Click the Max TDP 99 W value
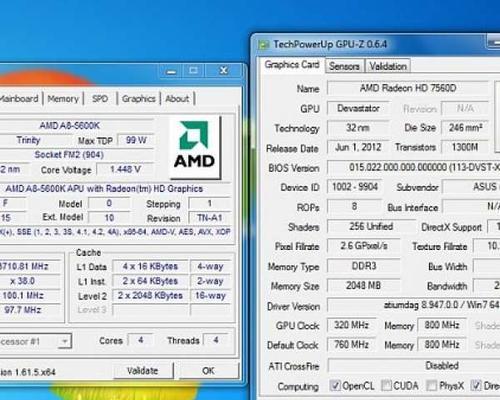 coord(136,140)
